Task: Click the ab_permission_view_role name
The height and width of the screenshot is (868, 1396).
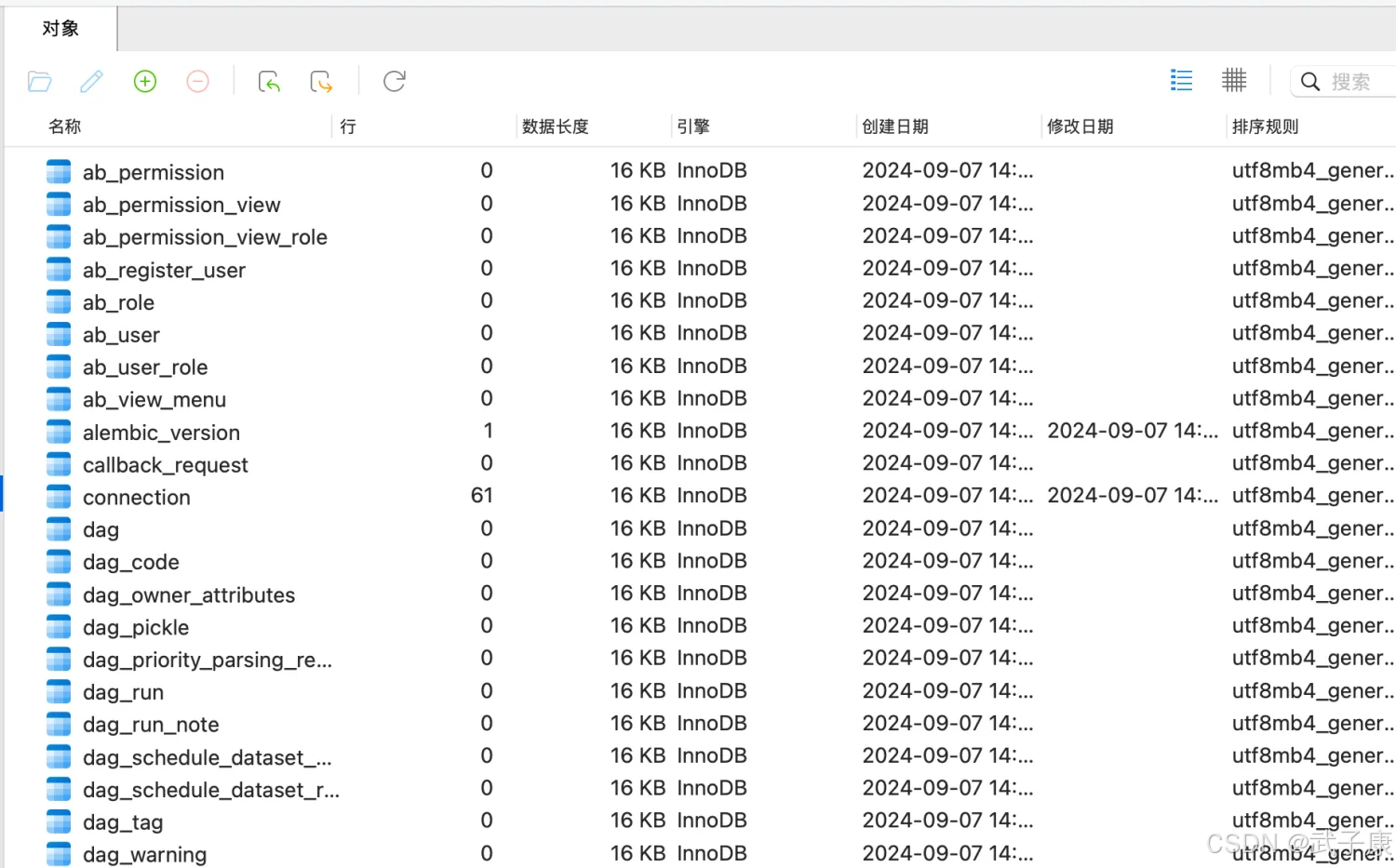Action: click(205, 237)
